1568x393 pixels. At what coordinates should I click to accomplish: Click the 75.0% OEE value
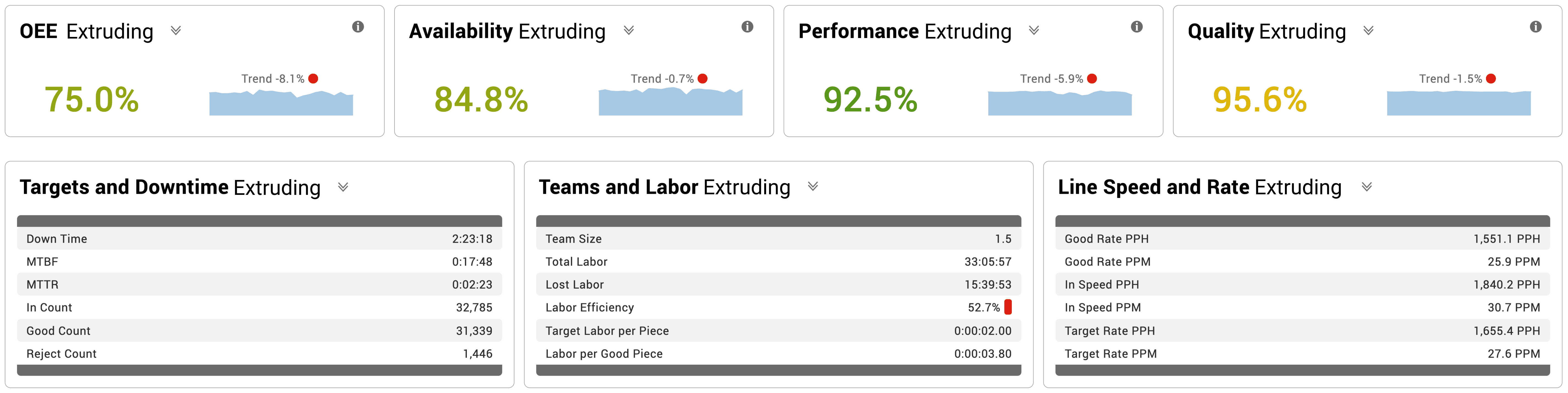pos(91,100)
